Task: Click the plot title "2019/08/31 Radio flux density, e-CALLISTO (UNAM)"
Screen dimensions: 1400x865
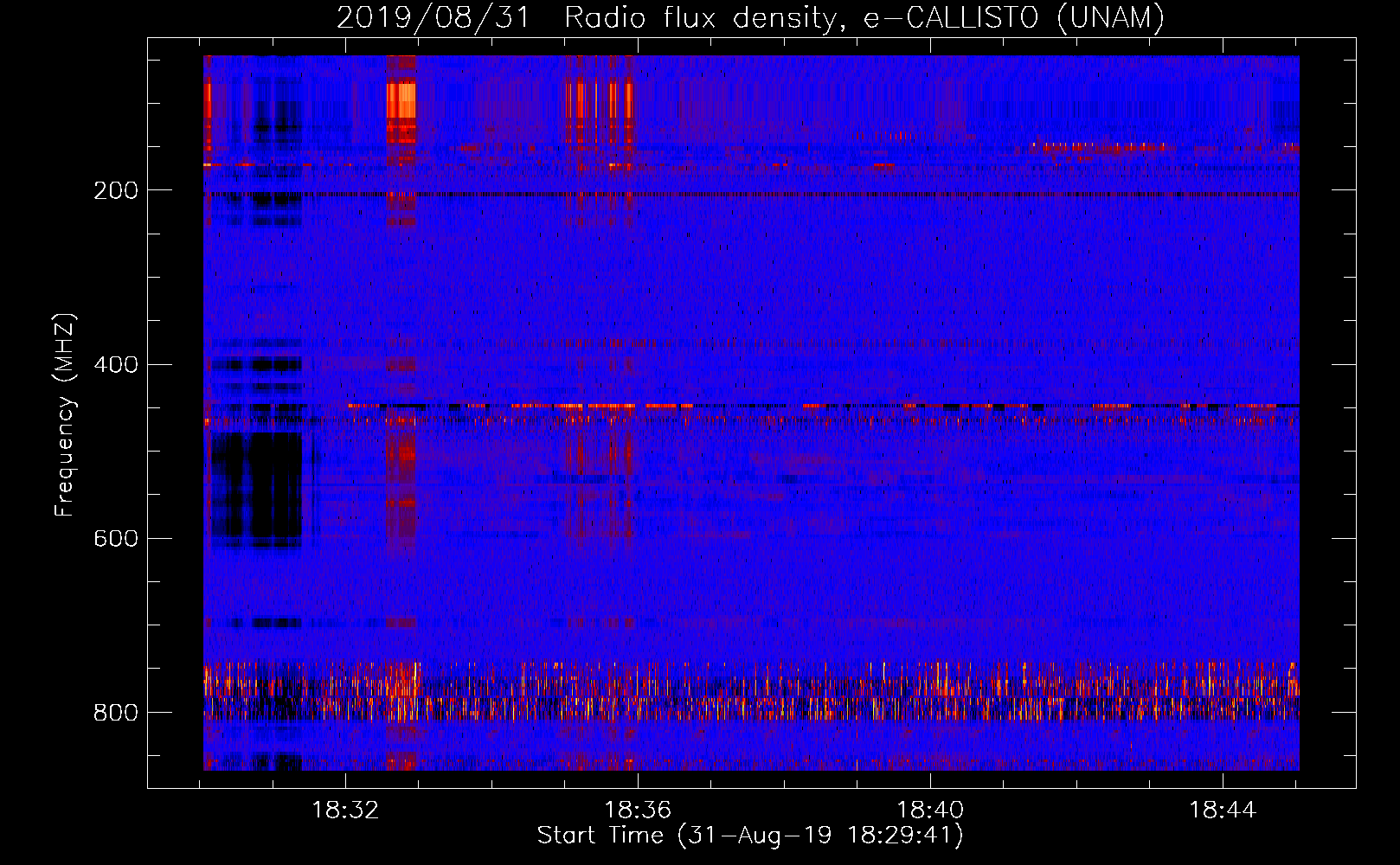Action: pos(750,17)
